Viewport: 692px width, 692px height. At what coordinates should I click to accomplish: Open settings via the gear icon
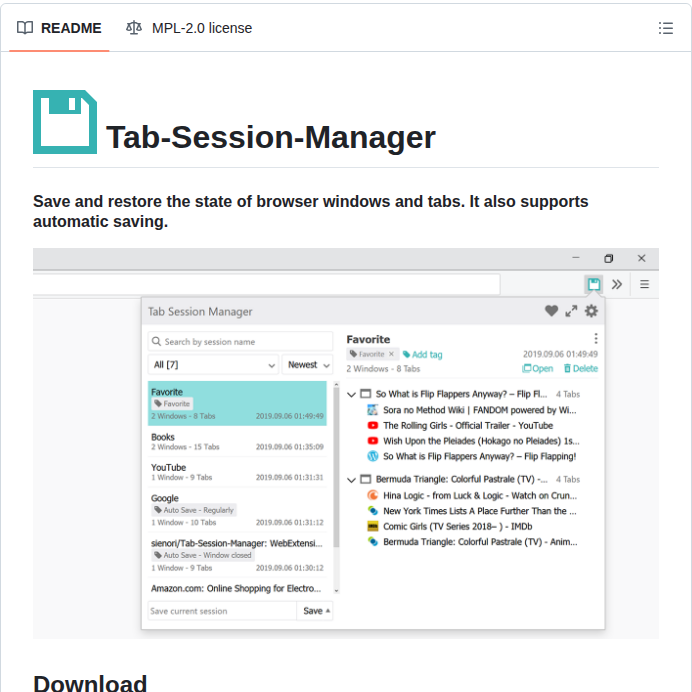click(x=591, y=311)
